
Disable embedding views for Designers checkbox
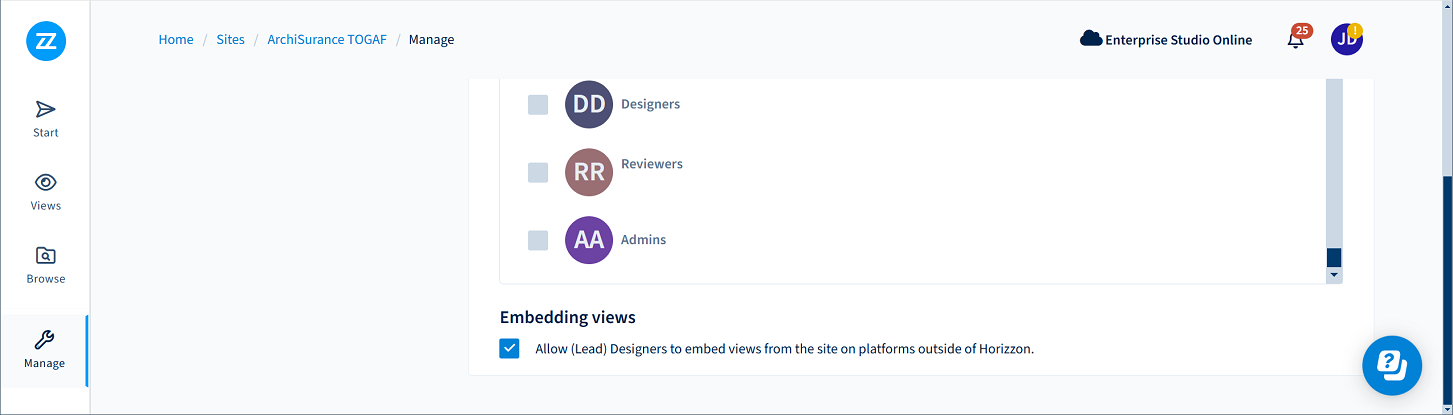[x=510, y=349]
